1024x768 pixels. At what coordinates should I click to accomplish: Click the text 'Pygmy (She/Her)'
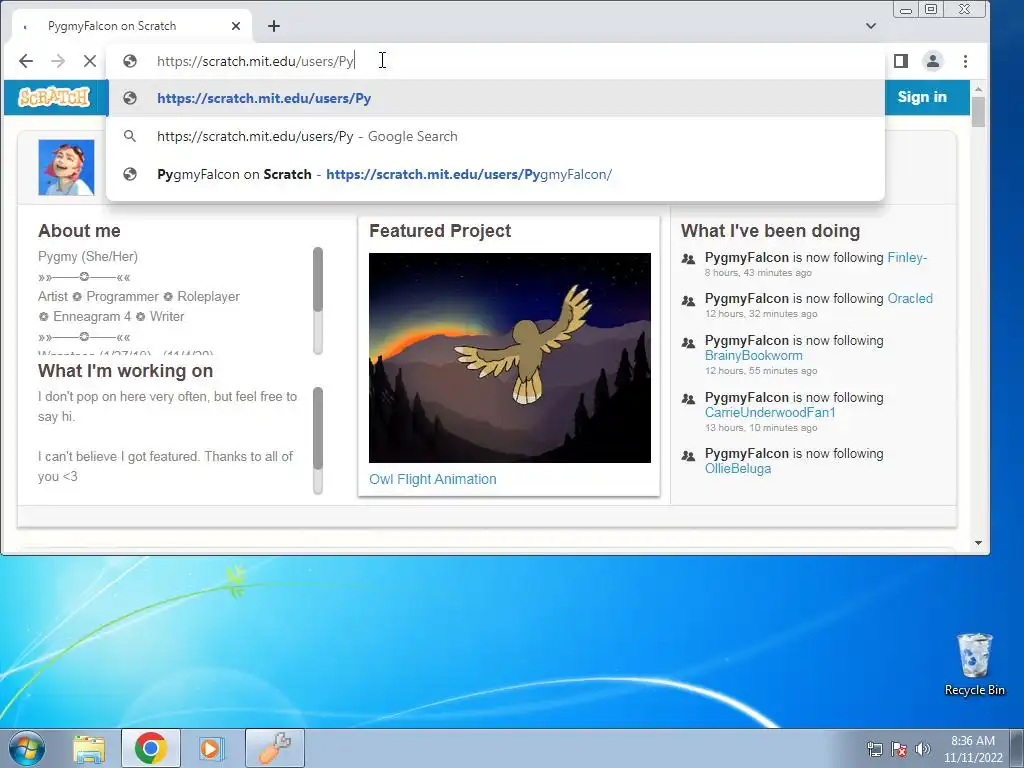click(88, 256)
